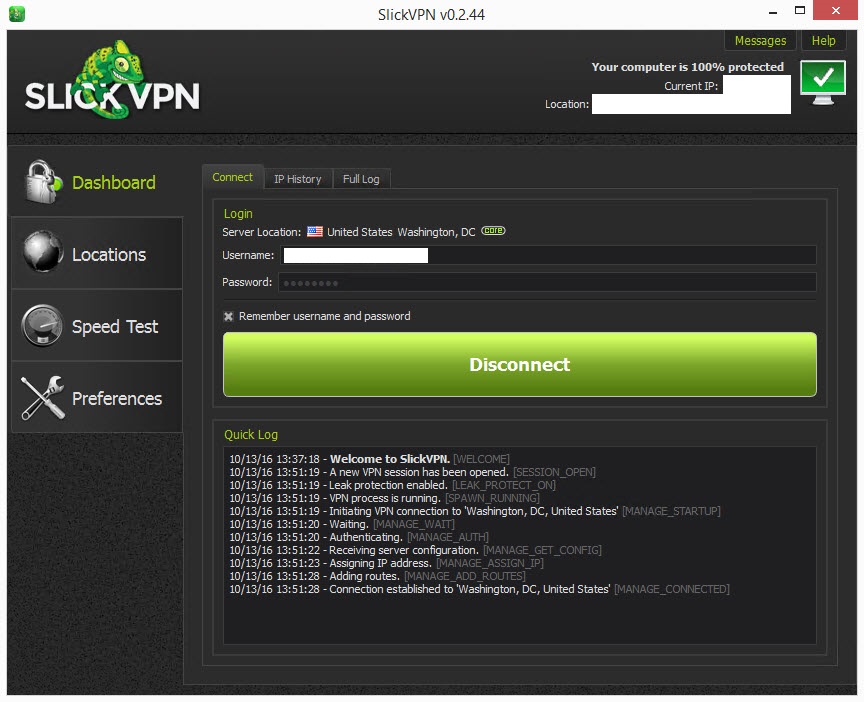Click the 'Quick Log' heading
Screen dimensions: 864x702
[251, 435]
